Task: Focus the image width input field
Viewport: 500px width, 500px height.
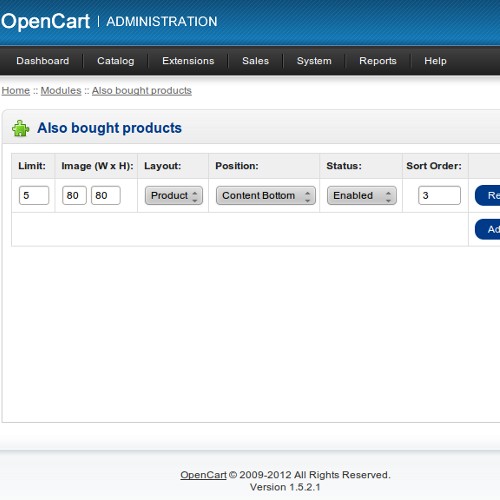Action: click(x=74, y=195)
